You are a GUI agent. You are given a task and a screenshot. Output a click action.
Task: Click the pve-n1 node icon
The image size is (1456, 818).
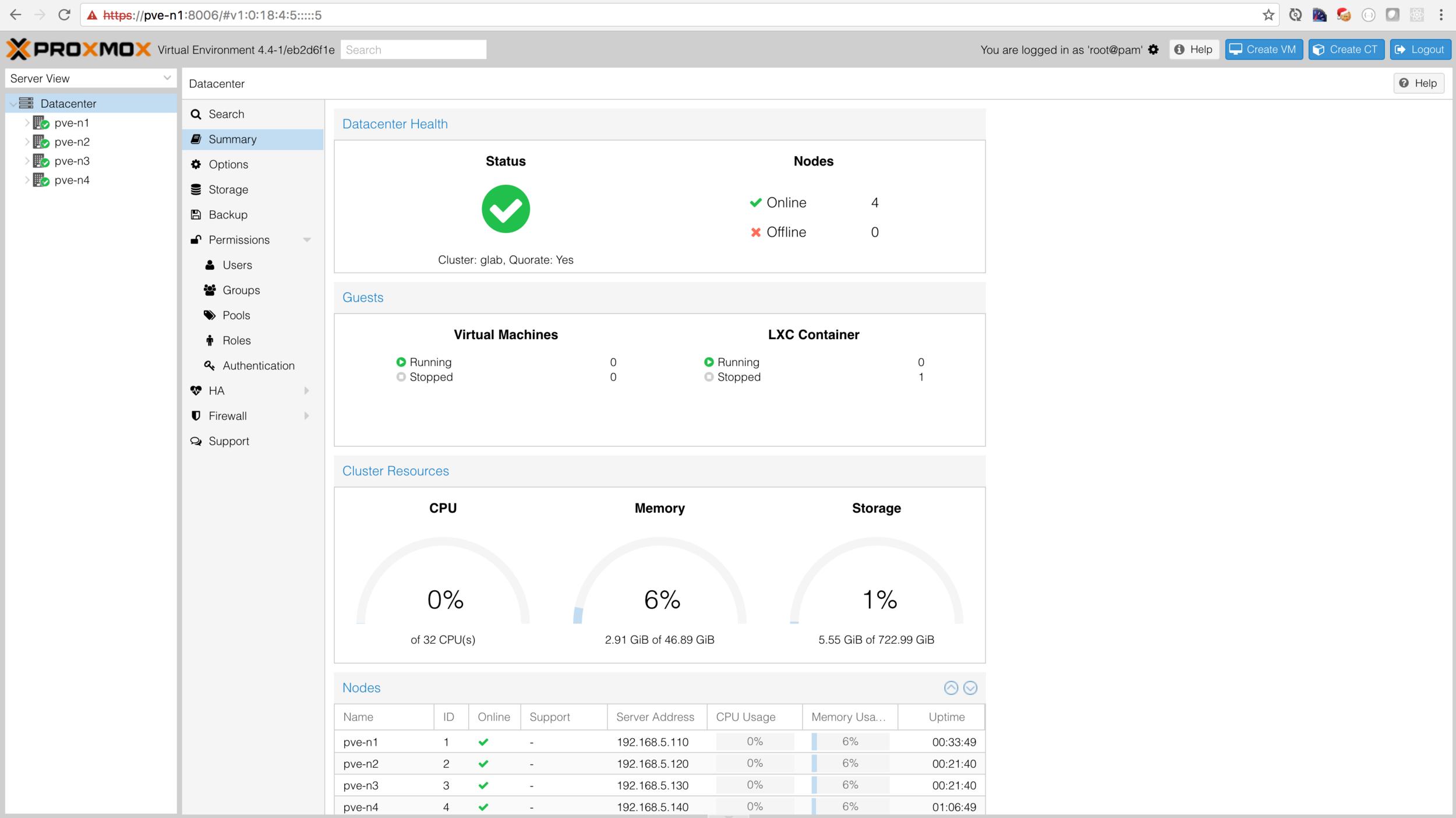point(41,123)
